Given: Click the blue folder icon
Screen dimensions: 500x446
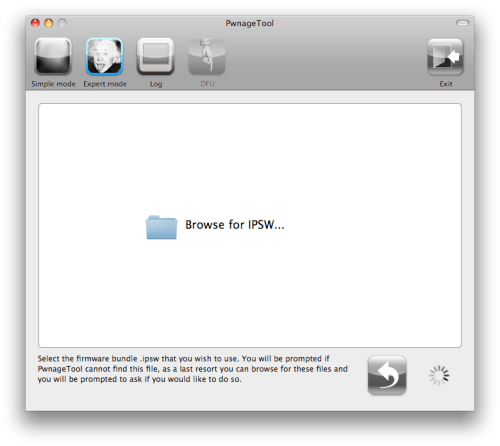Looking at the screenshot, I should click(x=161, y=227).
